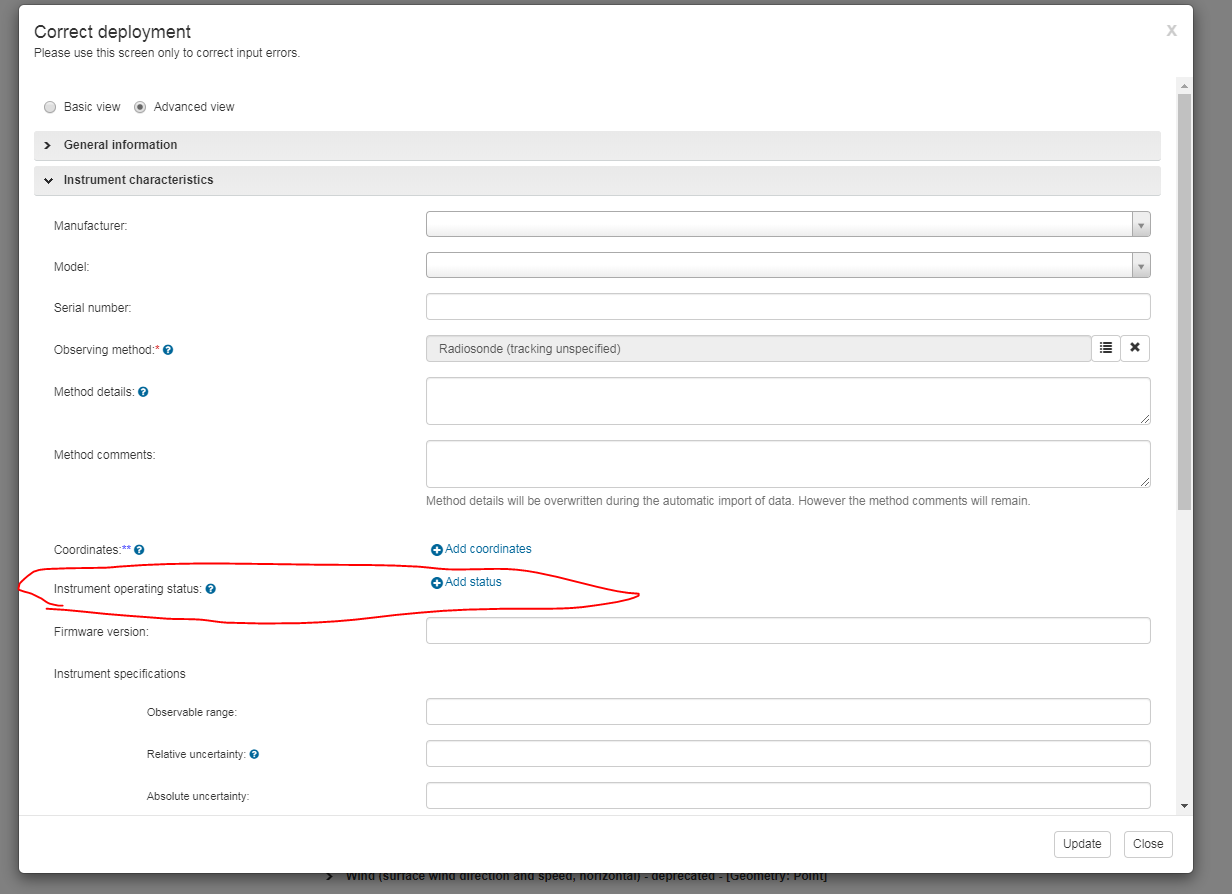This screenshot has height=894, width=1232.
Task: Click the Update button
Action: pyautogui.click(x=1082, y=844)
